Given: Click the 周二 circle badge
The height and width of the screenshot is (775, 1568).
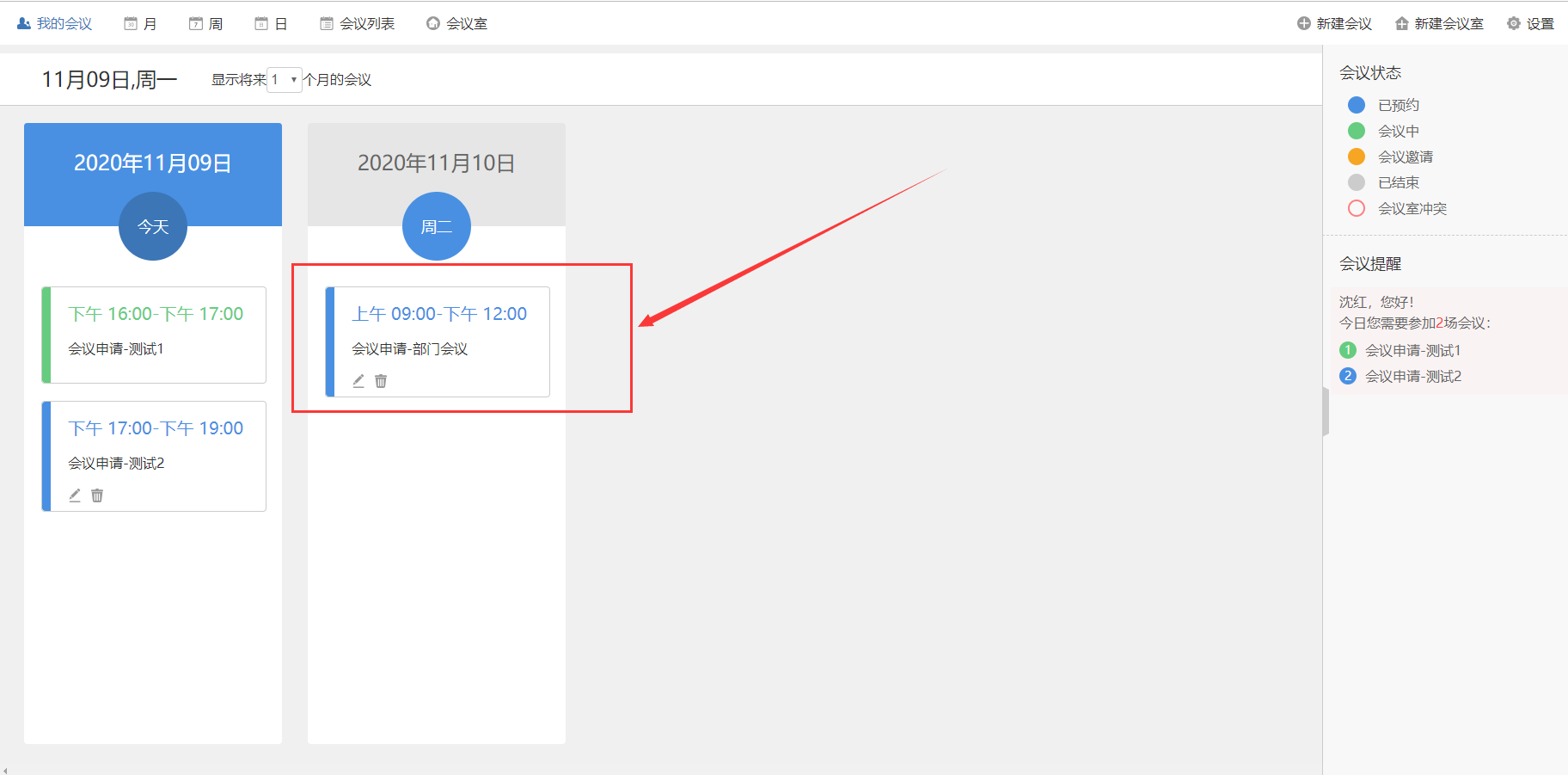Looking at the screenshot, I should (437, 226).
